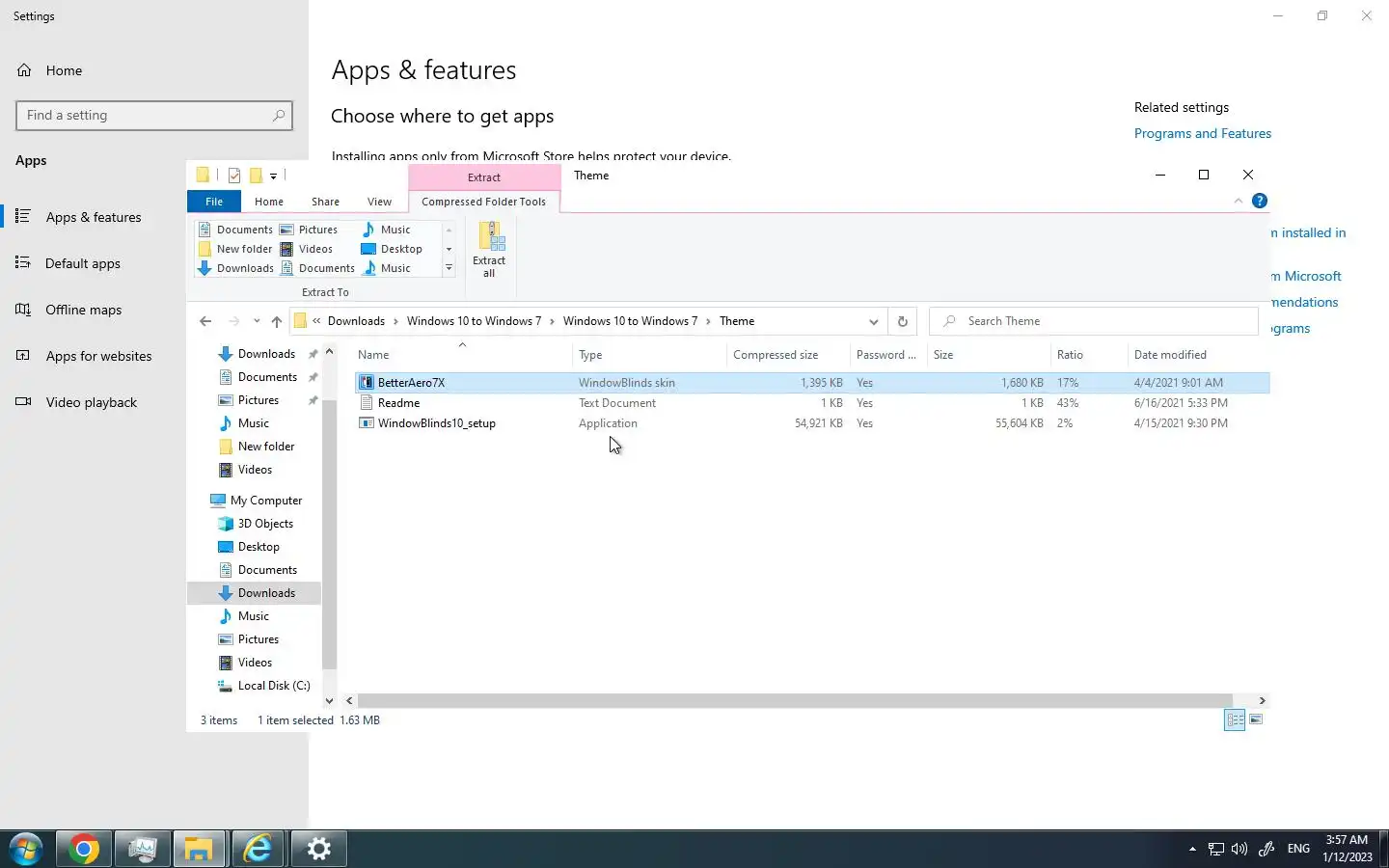Open Offline maps settings page
The width and height of the screenshot is (1389, 868).
coord(84,310)
